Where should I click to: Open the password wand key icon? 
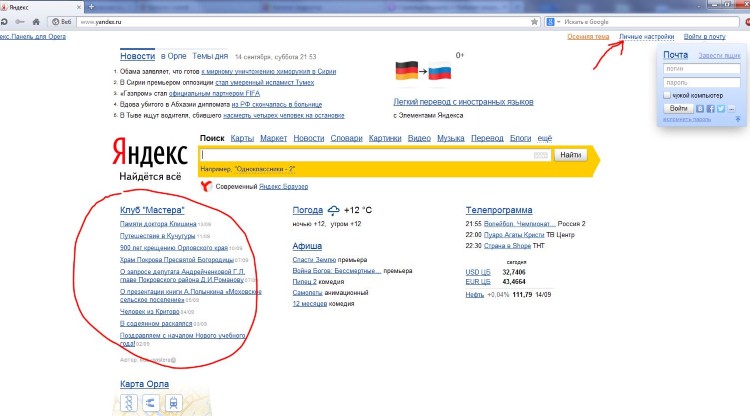[20, 22]
